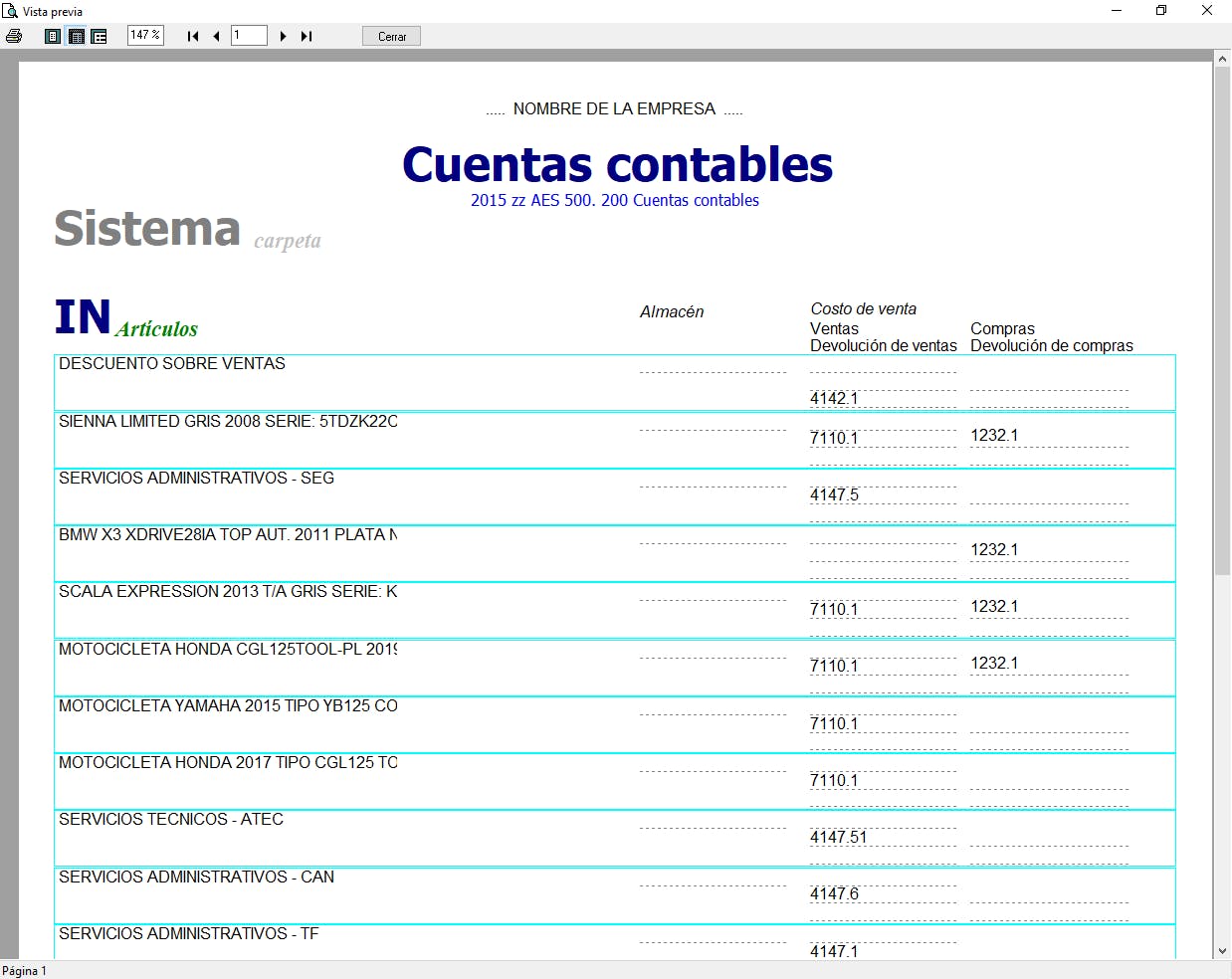Screen dimensions: 1232x979
Task: Click row MOTOCICLETA YAMAHA 2015
Action: coord(615,724)
